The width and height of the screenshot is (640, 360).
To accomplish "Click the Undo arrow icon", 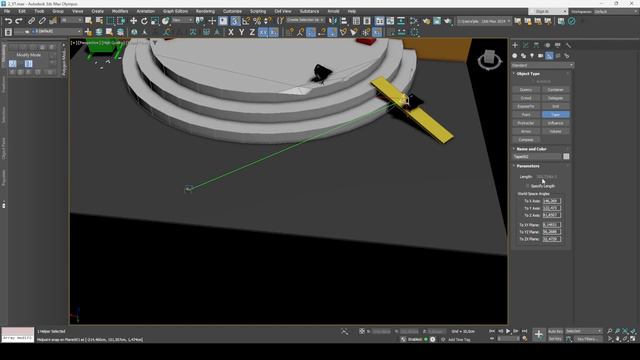I will click(8, 21).
